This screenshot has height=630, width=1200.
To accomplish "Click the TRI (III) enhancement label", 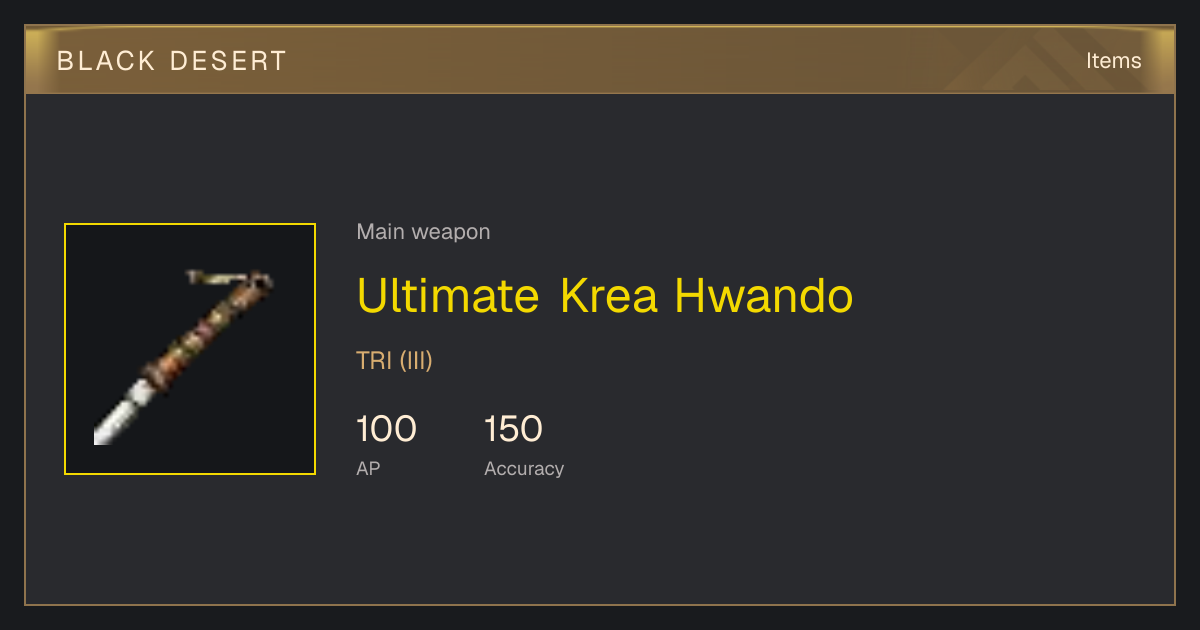I will click(x=394, y=361).
